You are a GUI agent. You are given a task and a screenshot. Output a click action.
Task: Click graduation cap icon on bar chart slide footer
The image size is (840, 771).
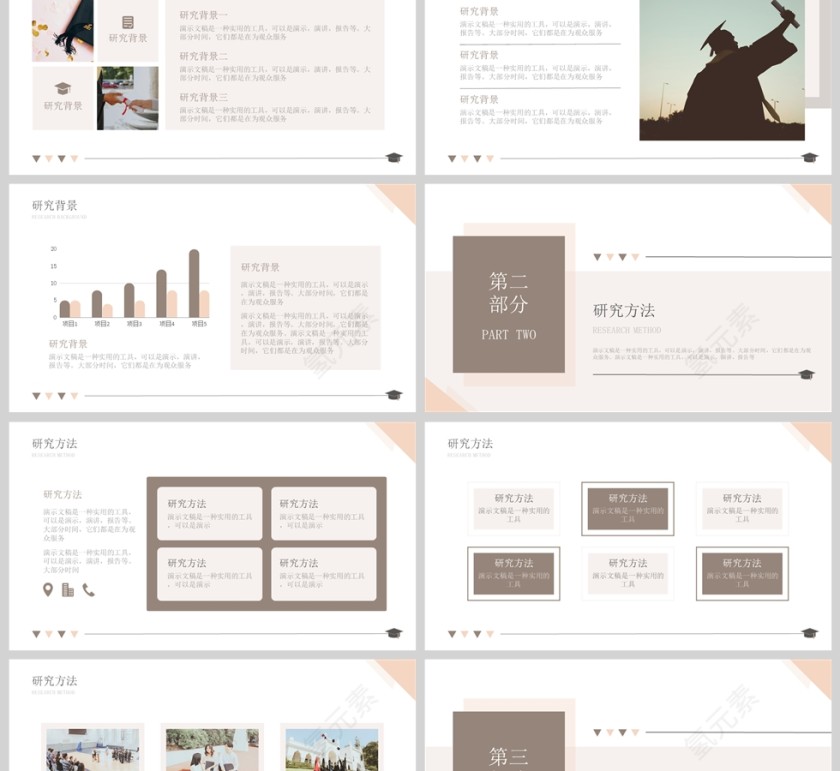point(394,395)
